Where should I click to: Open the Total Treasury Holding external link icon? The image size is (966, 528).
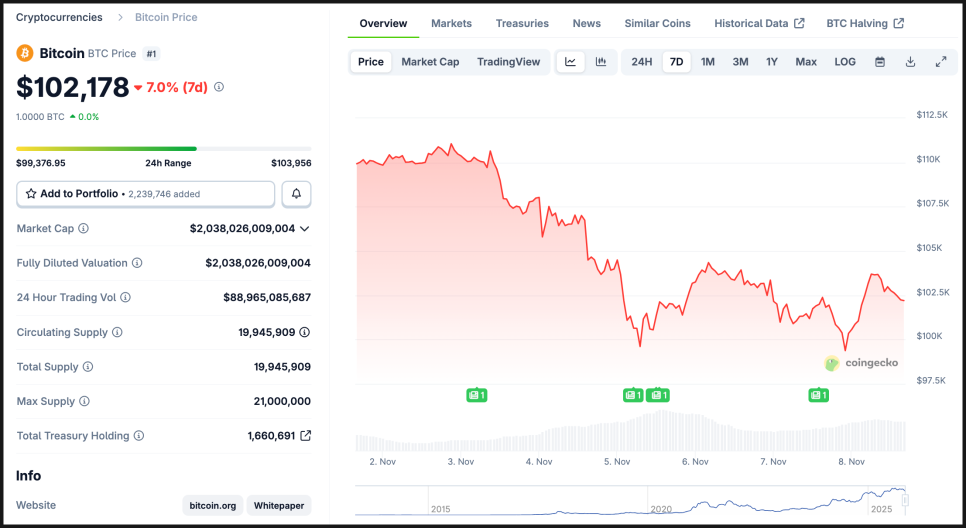click(x=306, y=436)
